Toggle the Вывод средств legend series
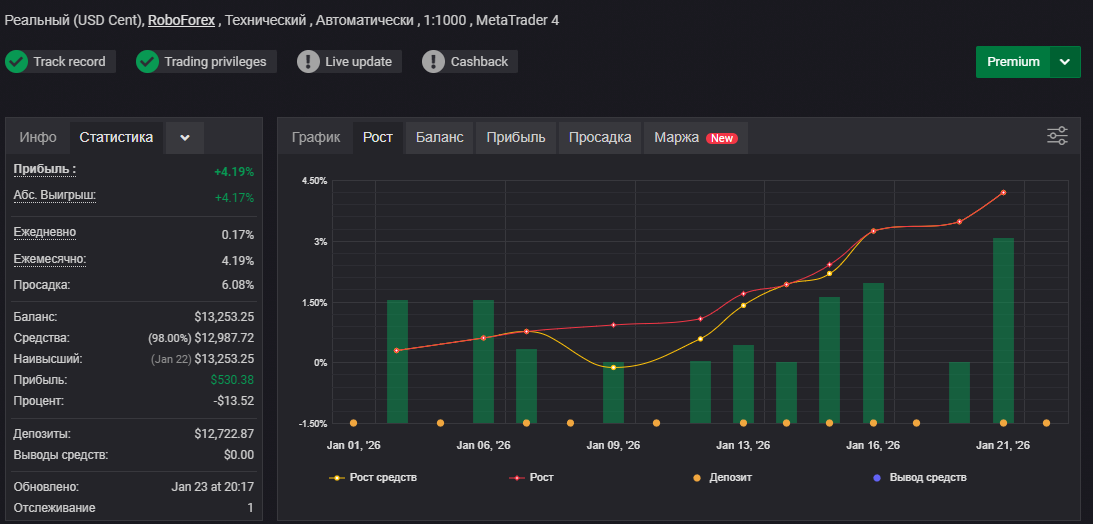1093x524 pixels. click(919, 477)
